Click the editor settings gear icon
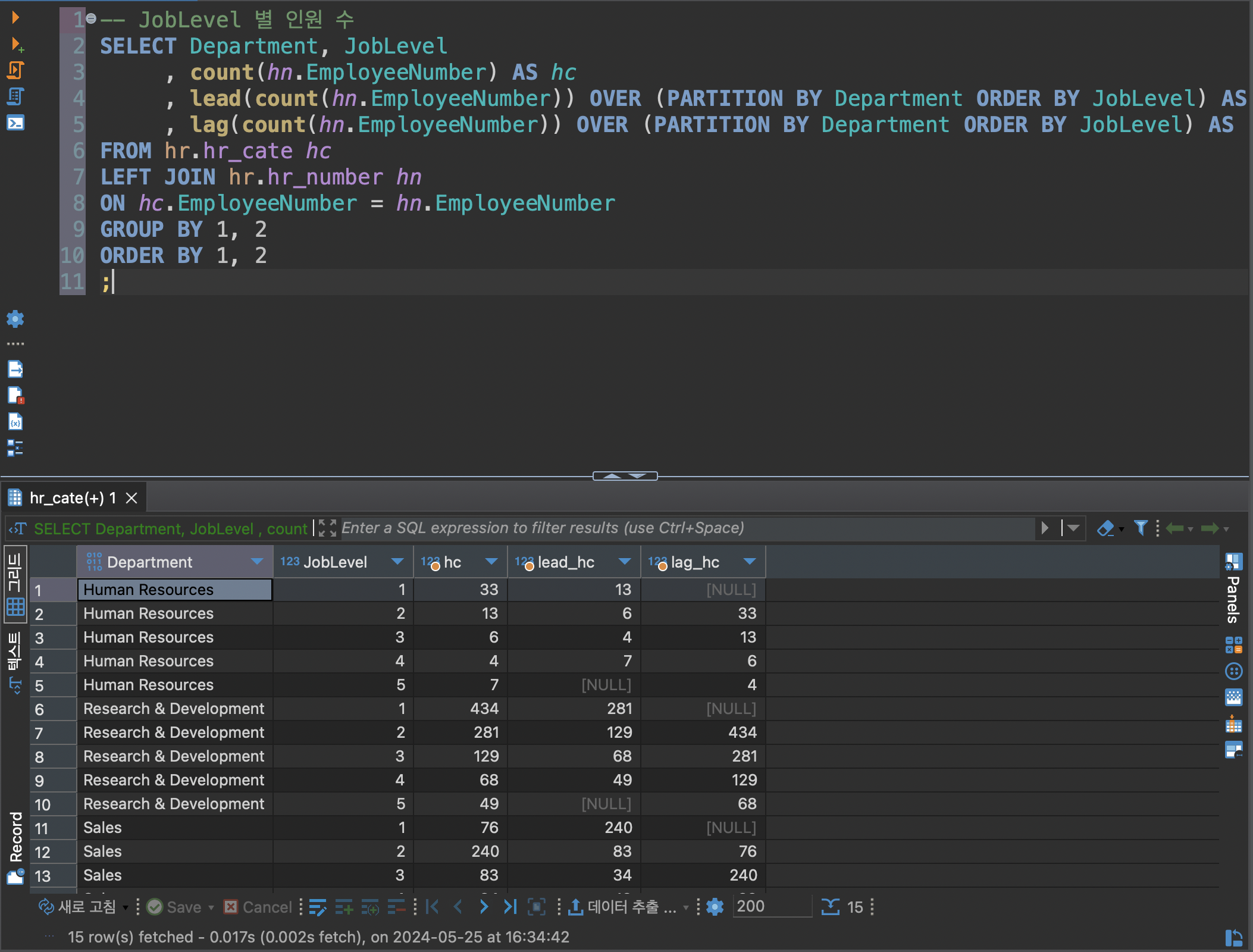Image resolution: width=1253 pixels, height=952 pixels. click(x=15, y=319)
